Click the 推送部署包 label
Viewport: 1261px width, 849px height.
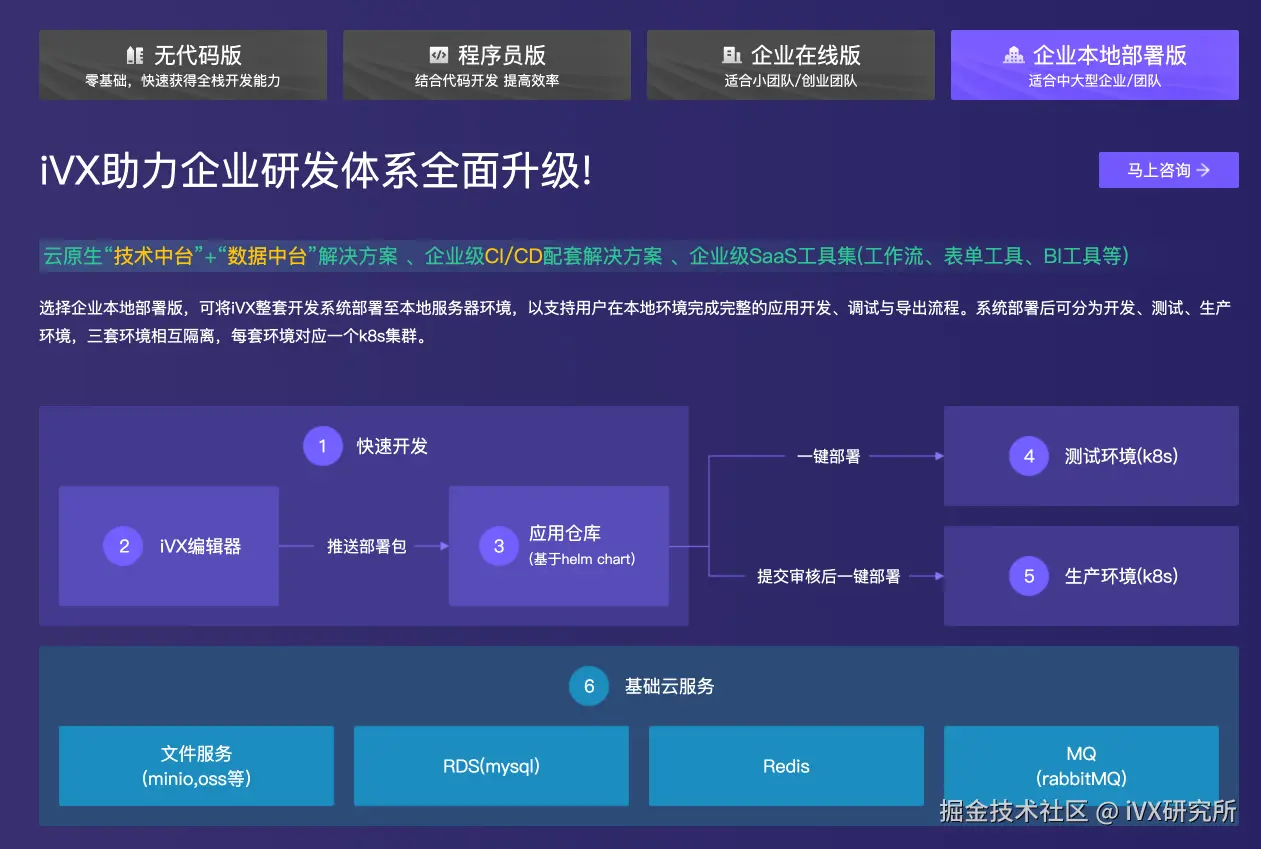(x=367, y=546)
